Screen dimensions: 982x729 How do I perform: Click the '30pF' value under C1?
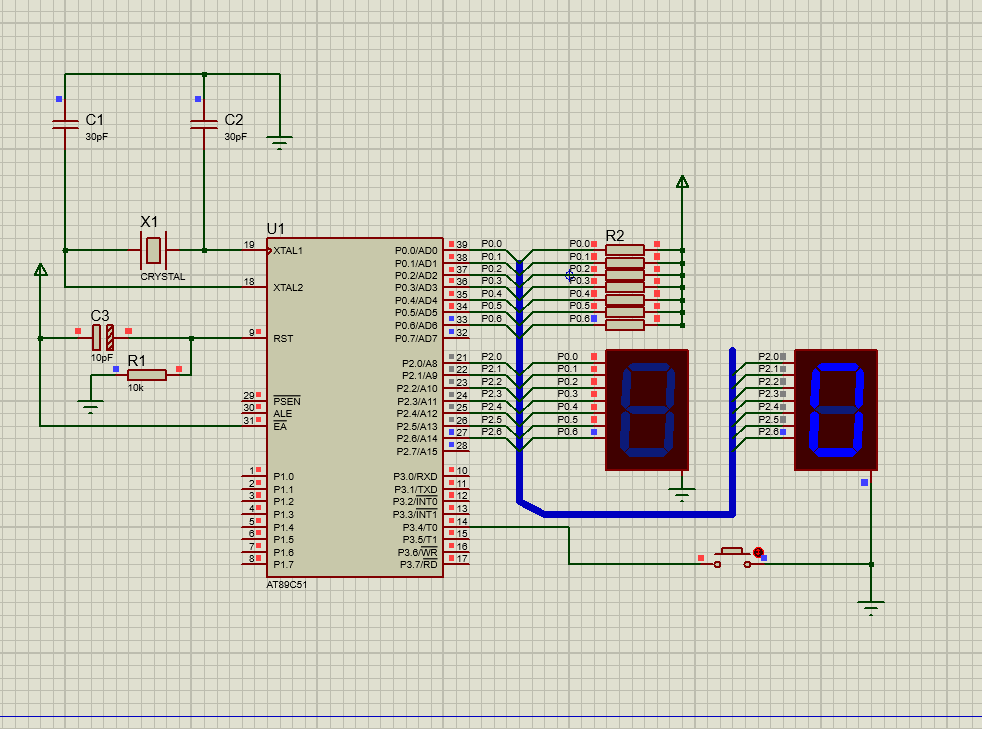point(97,137)
